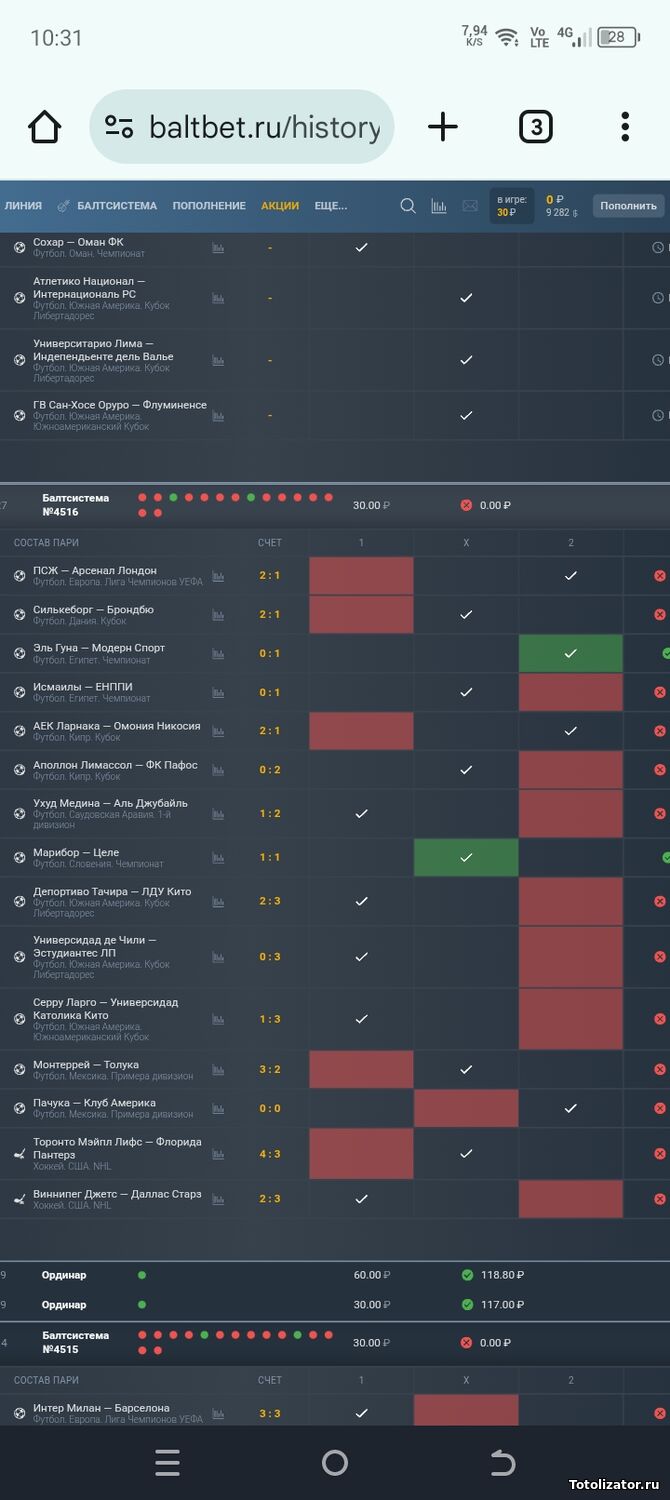Click the search magnifier icon
The height and width of the screenshot is (1500, 670).
click(x=408, y=206)
